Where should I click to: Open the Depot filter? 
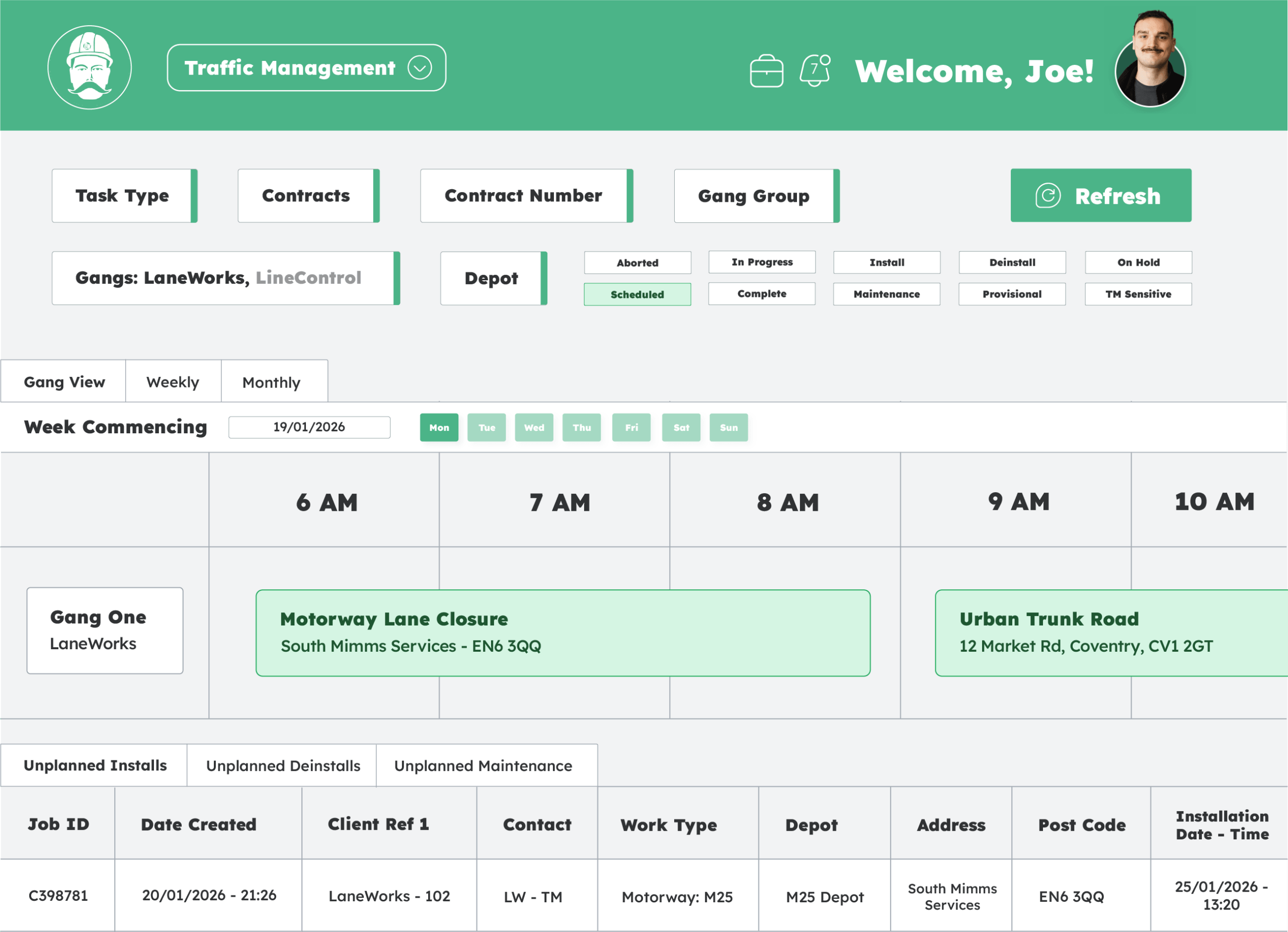point(494,278)
